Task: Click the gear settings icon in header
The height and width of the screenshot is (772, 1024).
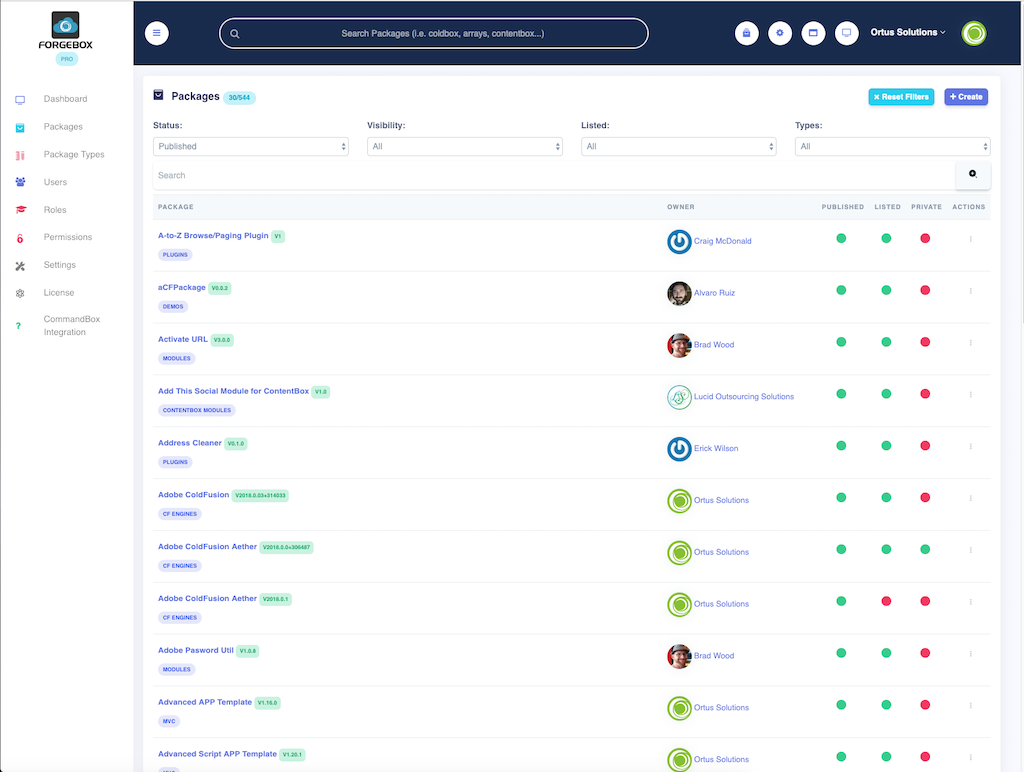Action: pos(780,33)
